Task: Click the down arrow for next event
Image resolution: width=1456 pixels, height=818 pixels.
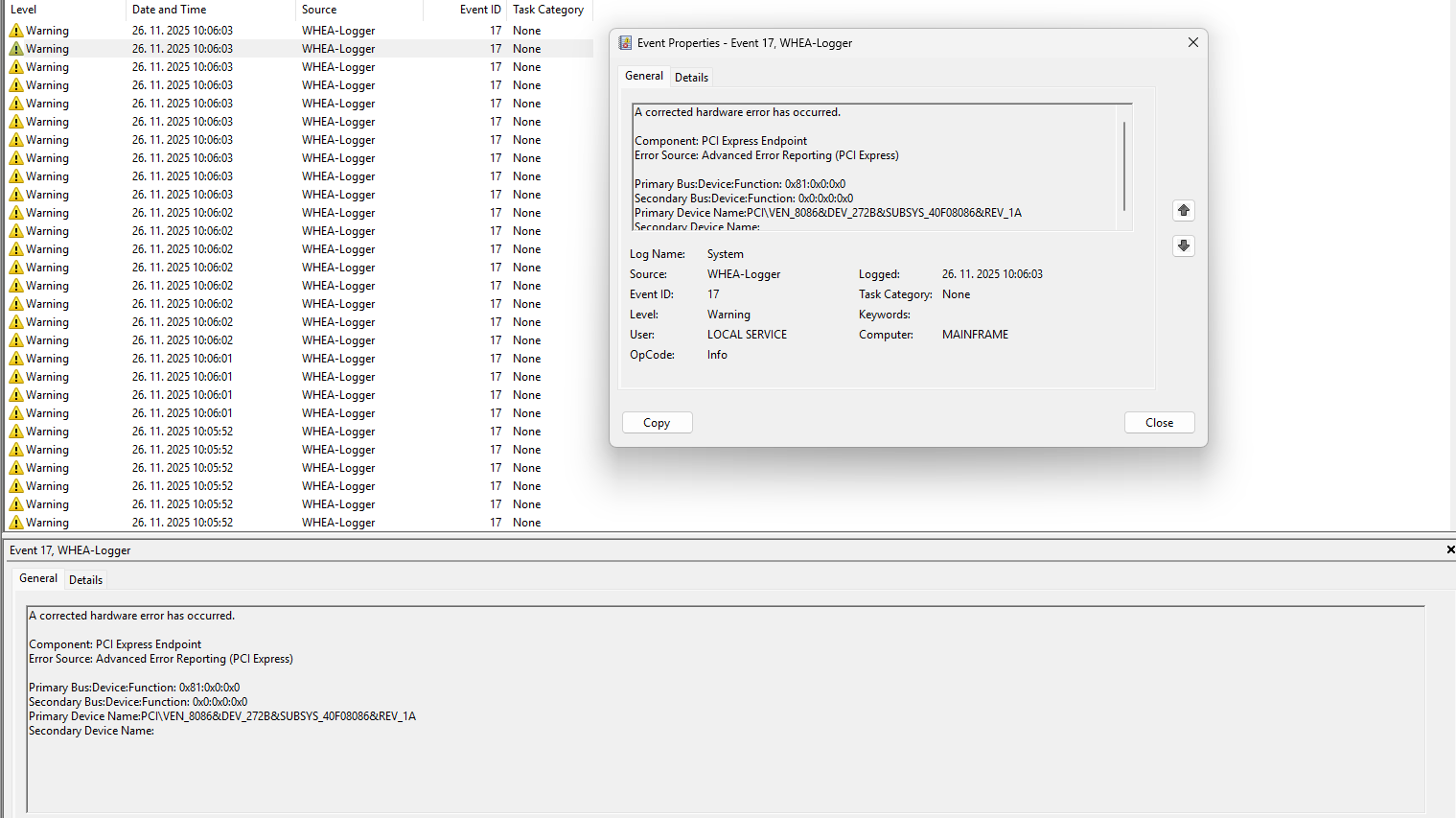Action: point(1184,246)
